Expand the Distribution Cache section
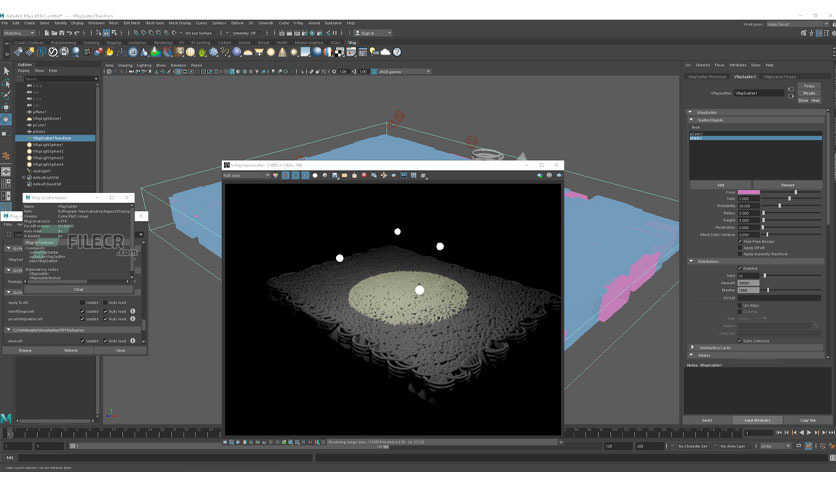The image size is (836, 484). coord(692,348)
